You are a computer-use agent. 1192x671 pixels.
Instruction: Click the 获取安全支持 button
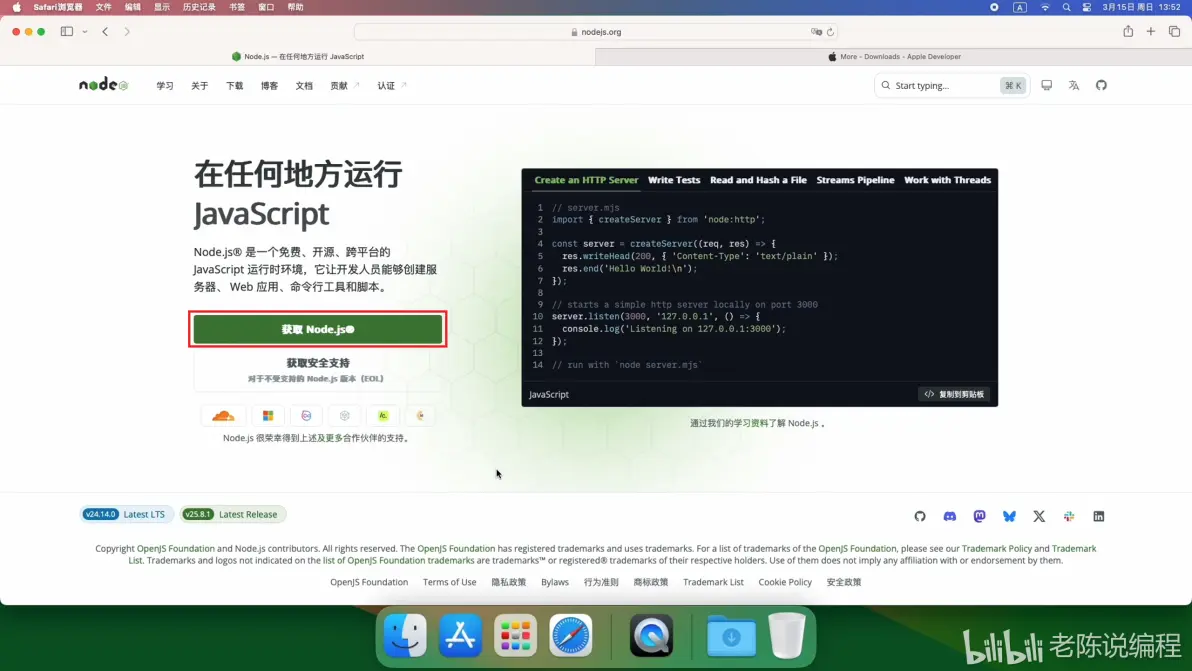318,370
